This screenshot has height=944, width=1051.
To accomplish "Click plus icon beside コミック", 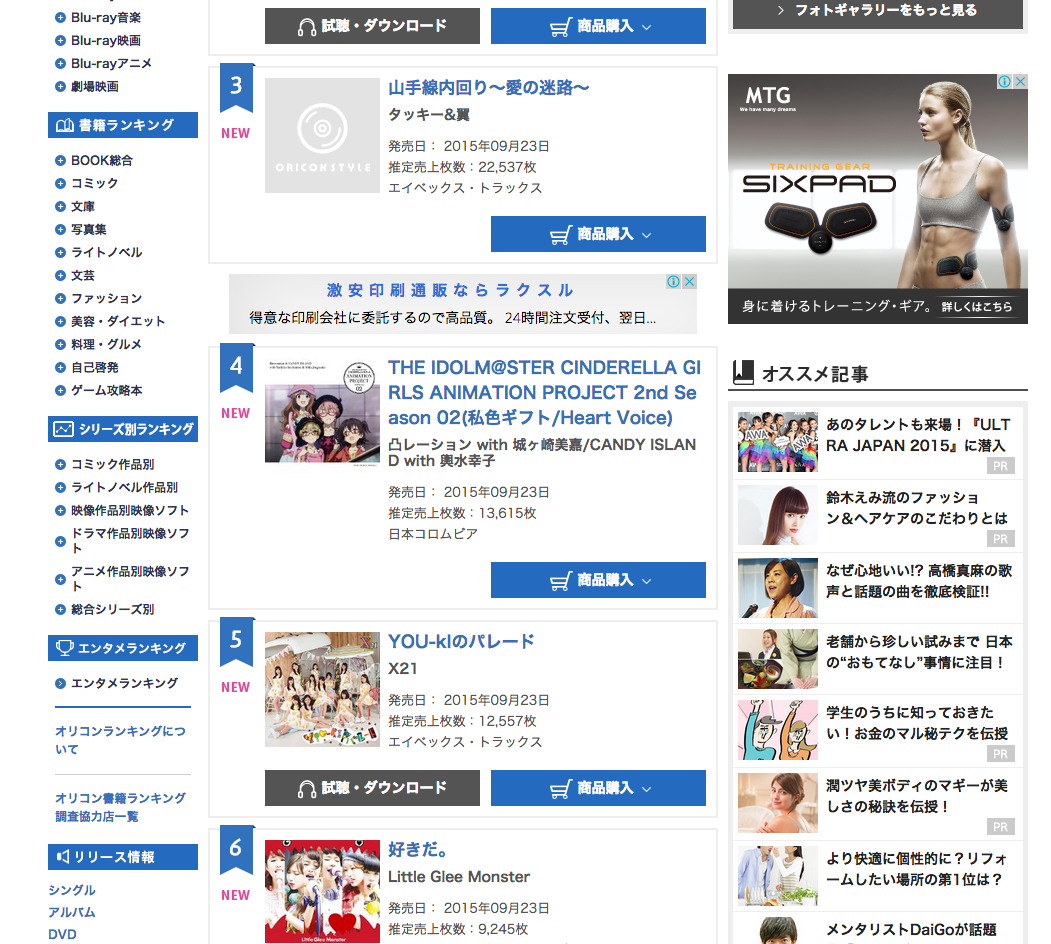I will (x=60, y=183).
